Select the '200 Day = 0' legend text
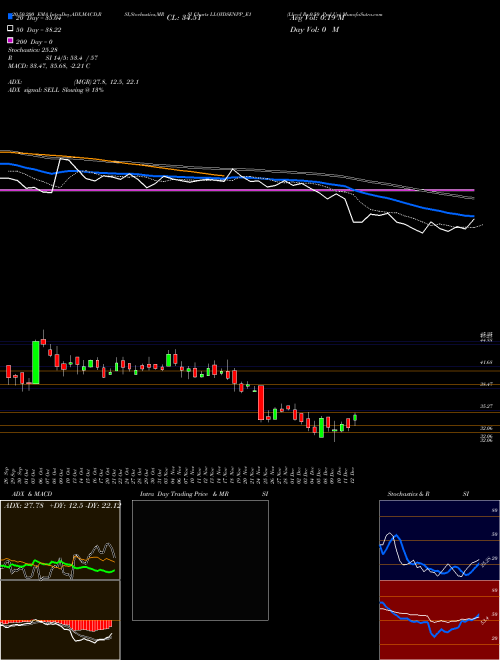500x660 pixels. pyautogui.click(x=34, y=42)
